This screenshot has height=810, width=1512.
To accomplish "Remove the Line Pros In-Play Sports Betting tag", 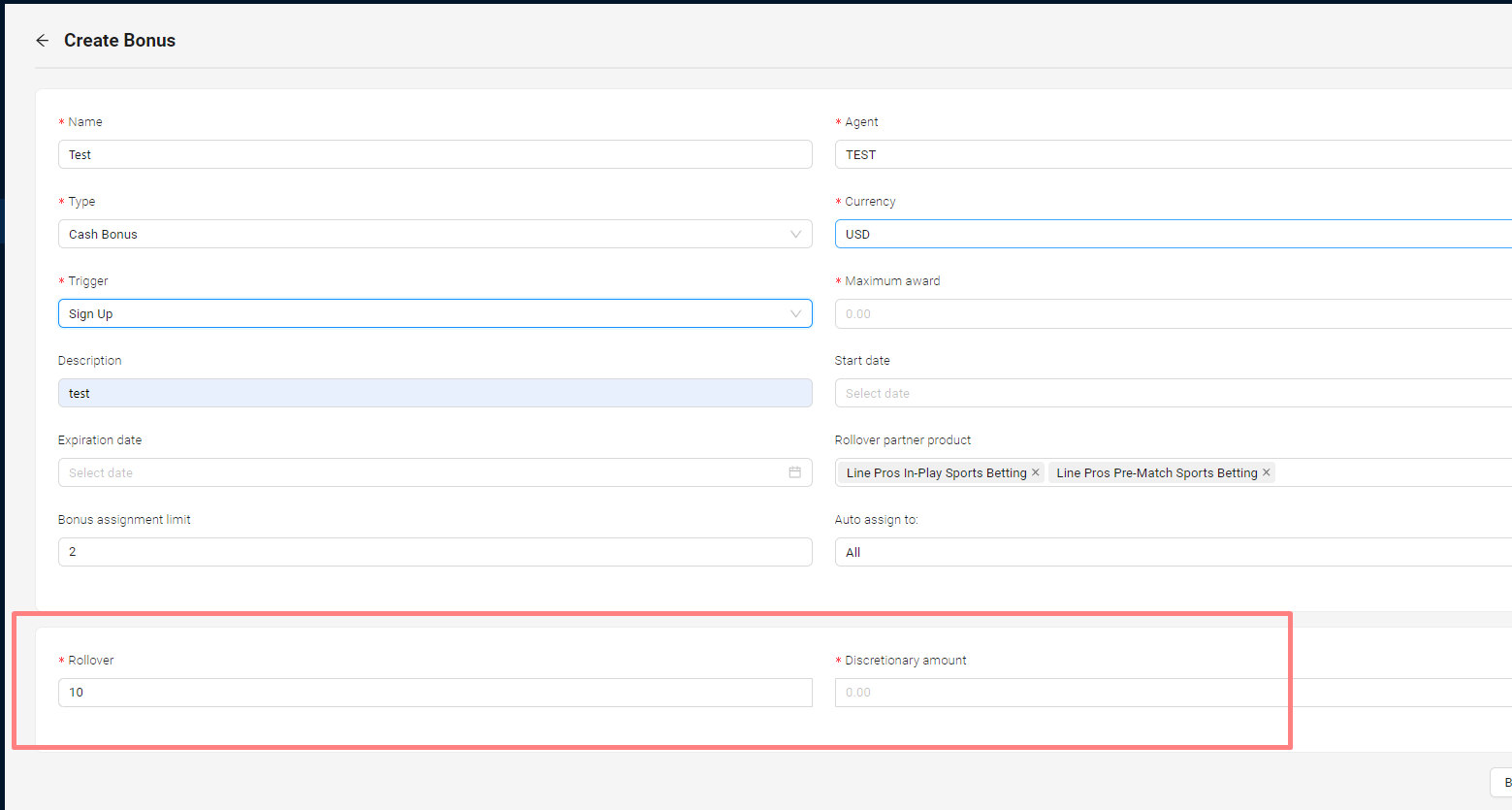I will pyautogui.click(x=1035, y=472).
